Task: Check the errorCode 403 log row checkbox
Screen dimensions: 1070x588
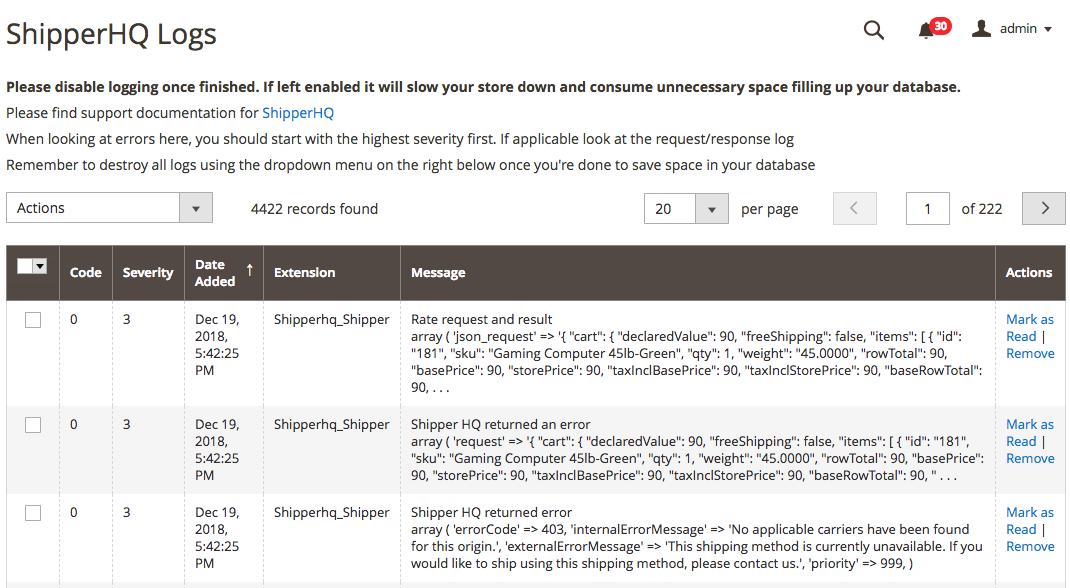Action: [x=33, y=513]
